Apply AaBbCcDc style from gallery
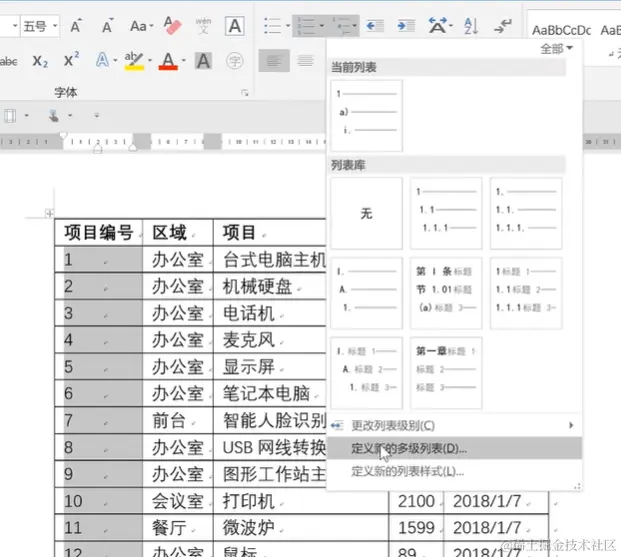 point(562,30)
